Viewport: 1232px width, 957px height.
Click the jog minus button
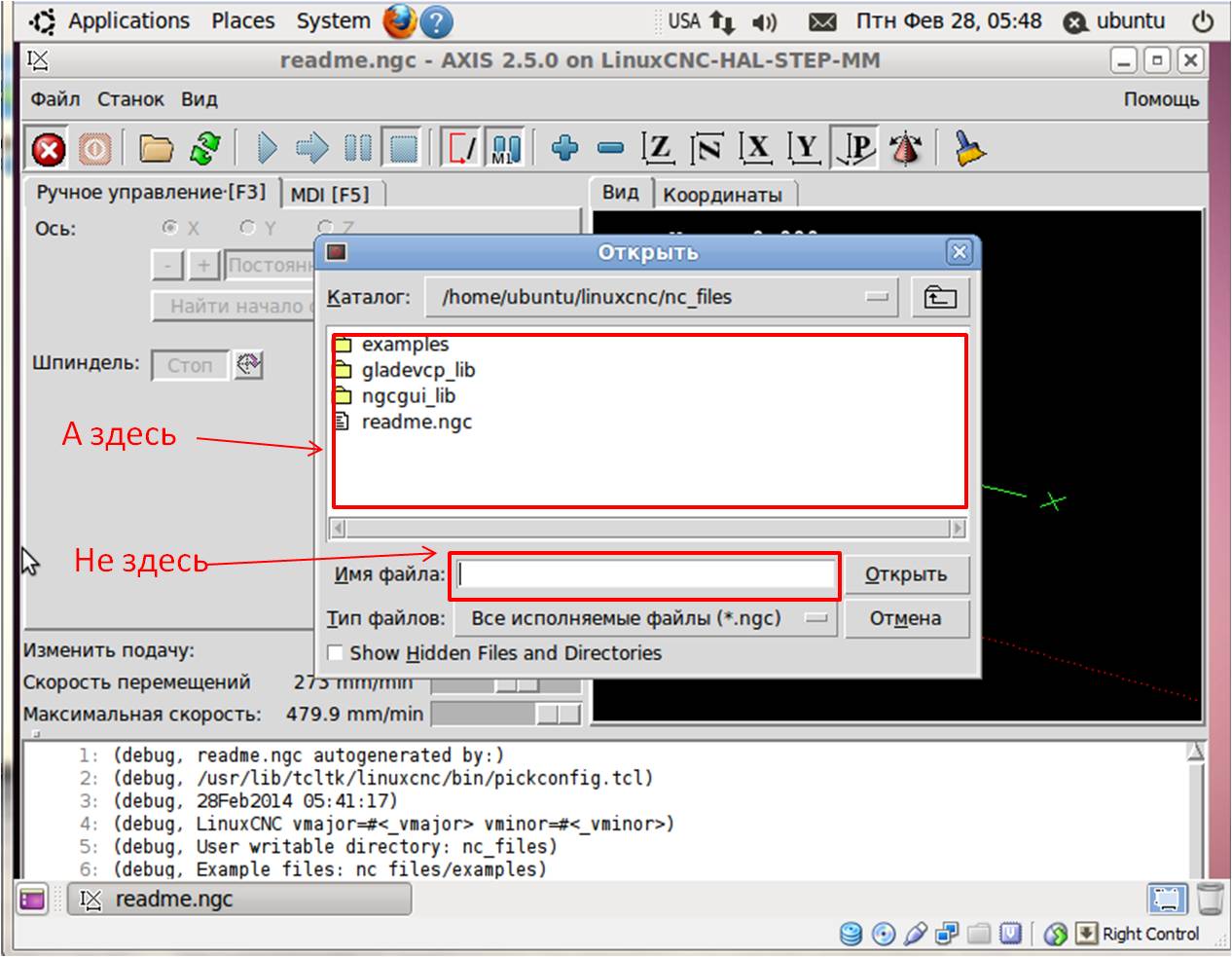click(168, 265)
